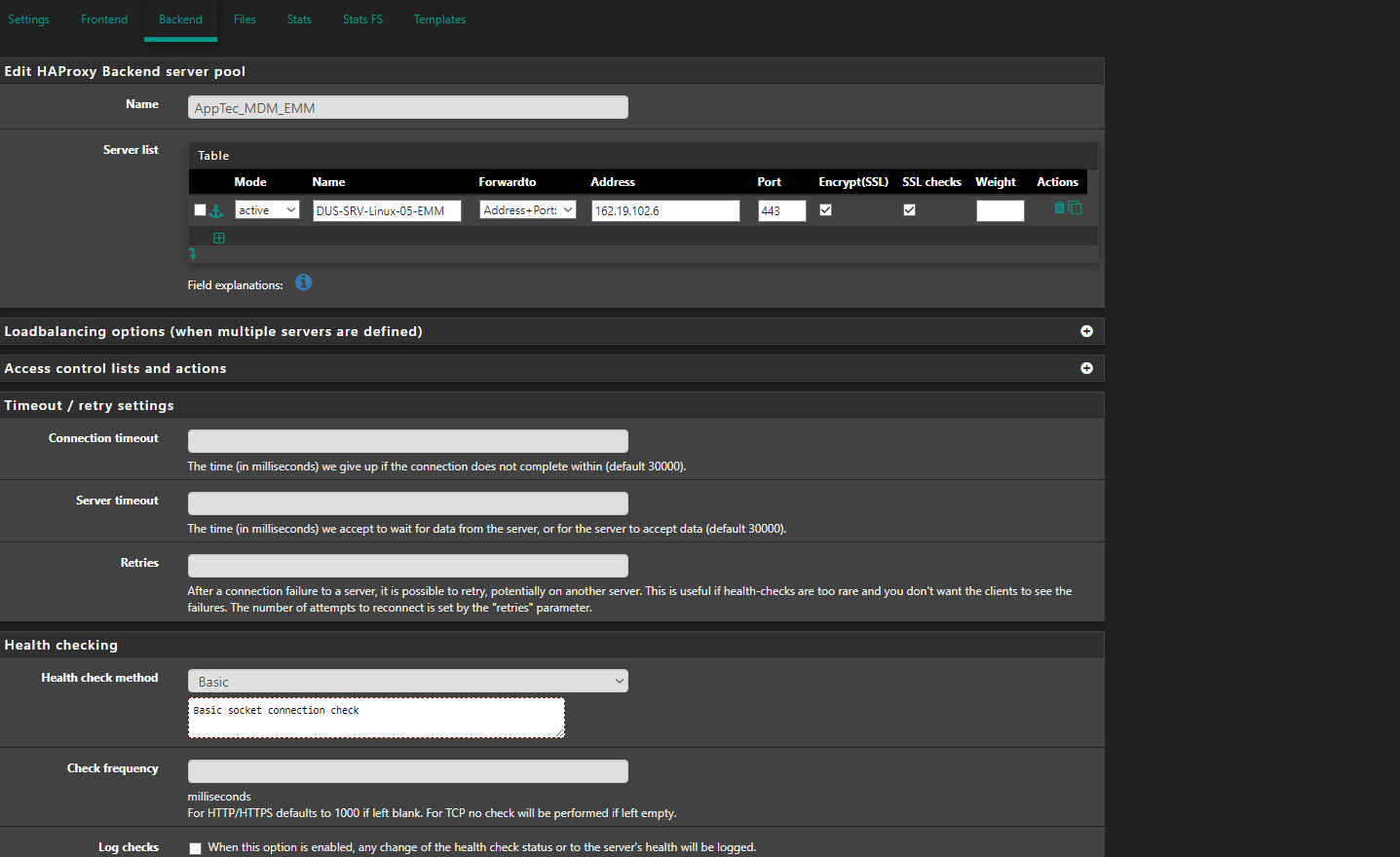1400x857 pixels.
Task: Click the Port field showing 443
Action: coord(782,210)
